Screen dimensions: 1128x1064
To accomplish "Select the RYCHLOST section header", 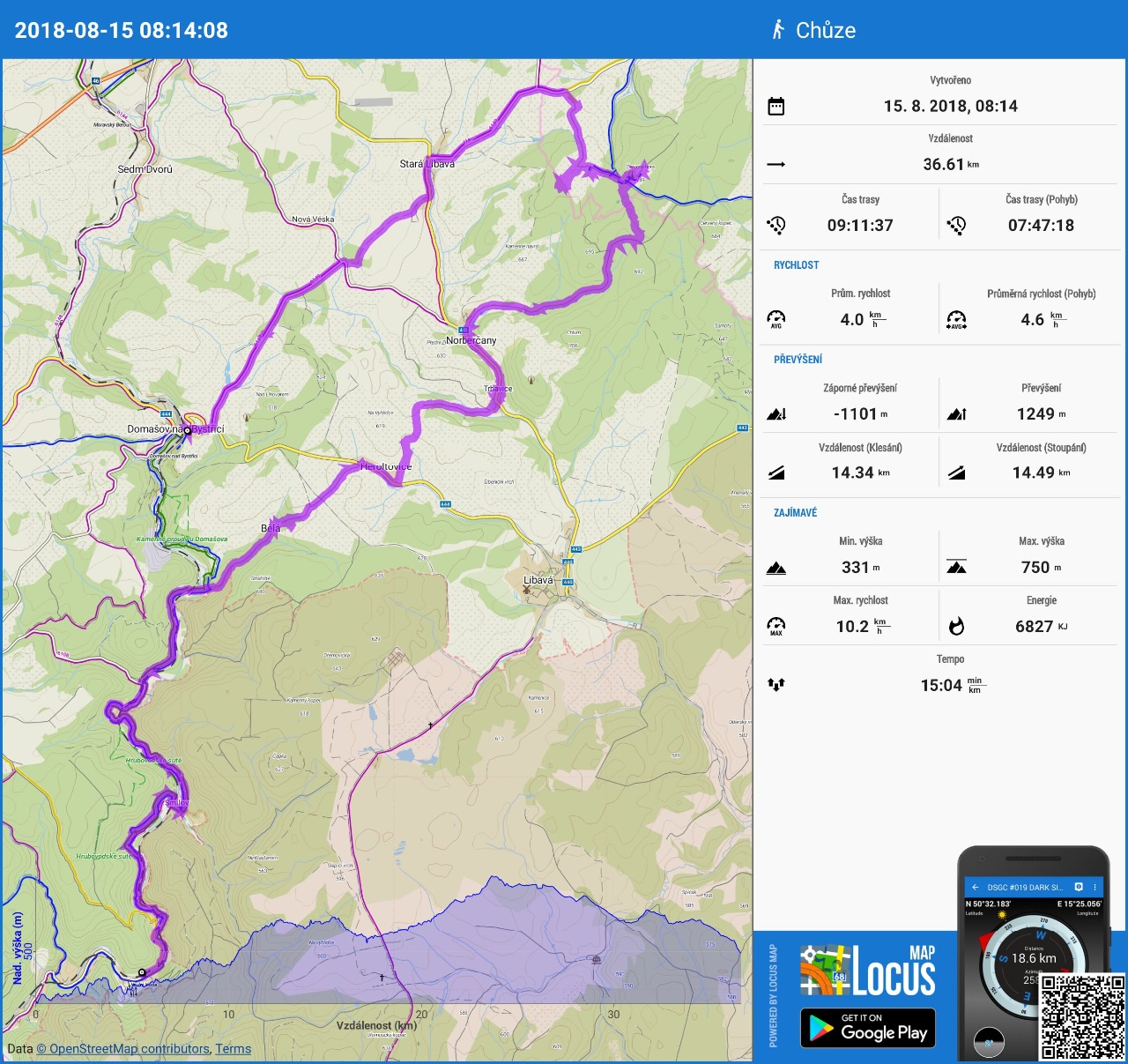I will click(x=796, y=265).
